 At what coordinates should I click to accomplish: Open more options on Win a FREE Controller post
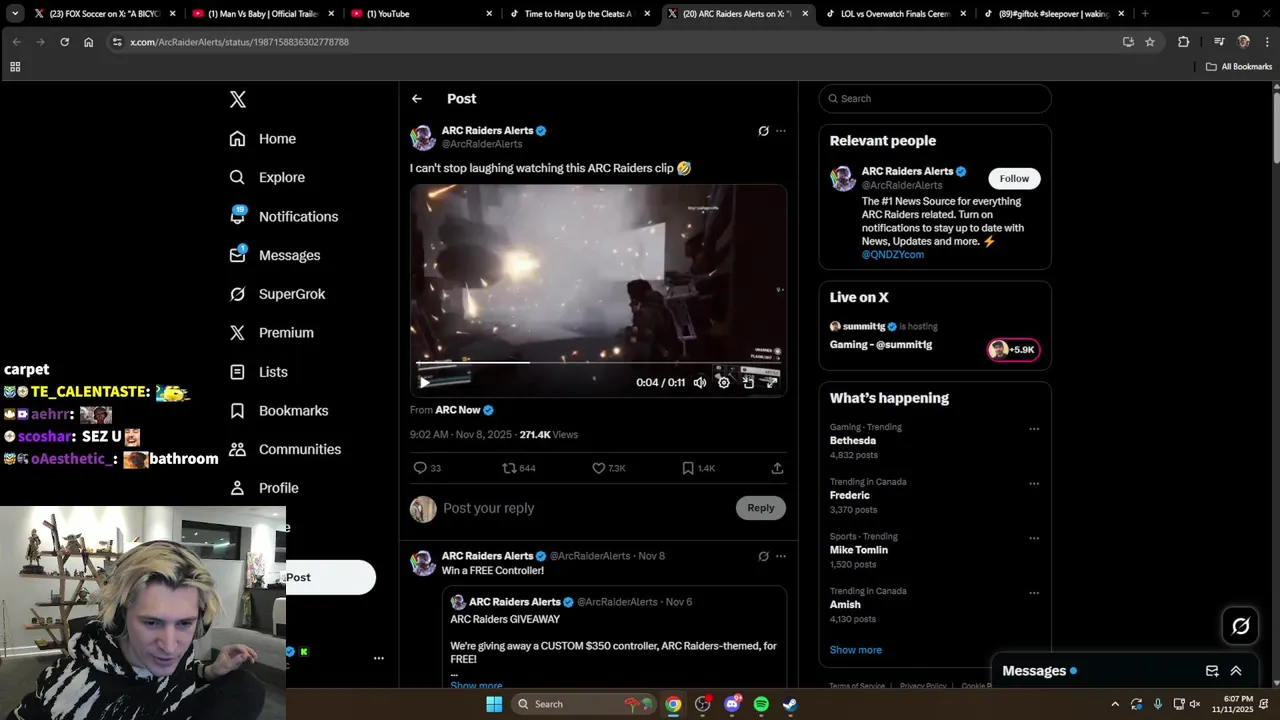pyautogui.click(x=781, y=556)
